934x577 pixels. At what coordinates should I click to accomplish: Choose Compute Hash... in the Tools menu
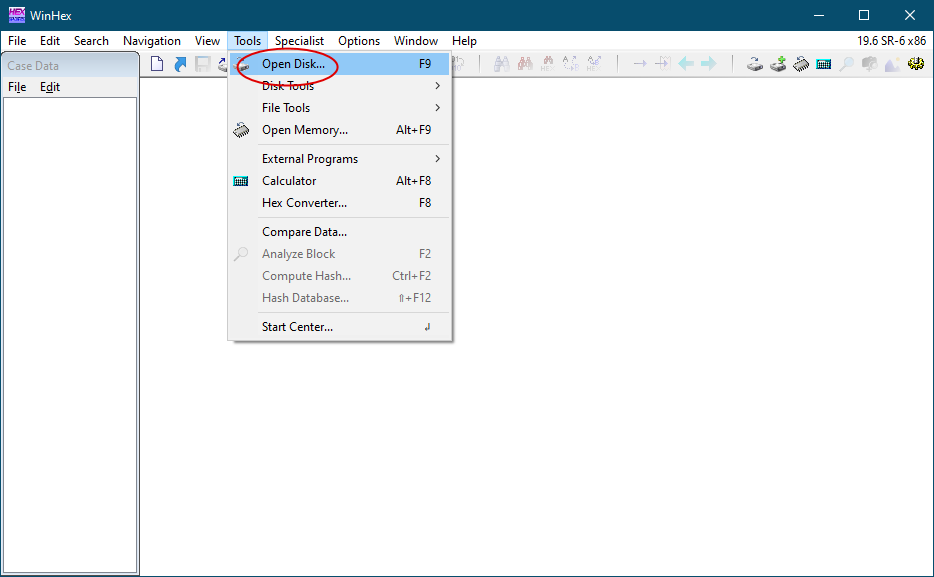pyautogui.click(x=340, y=276)
